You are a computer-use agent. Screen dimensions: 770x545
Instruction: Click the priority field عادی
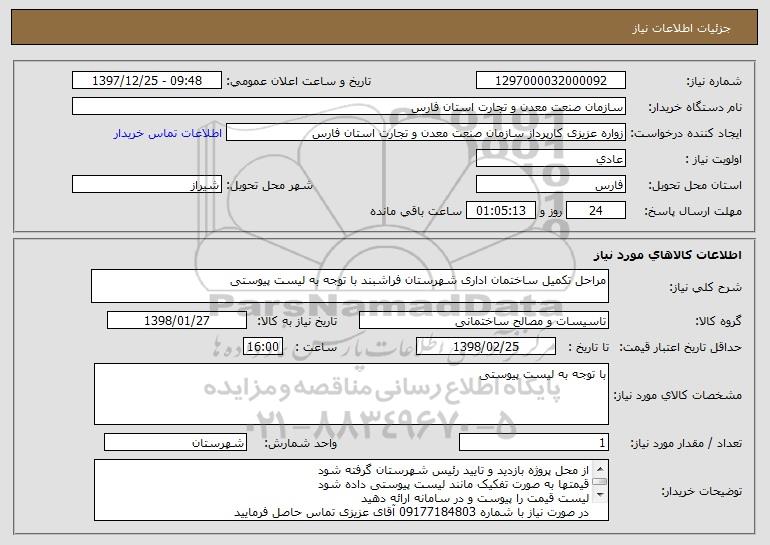tap(550, 159)
